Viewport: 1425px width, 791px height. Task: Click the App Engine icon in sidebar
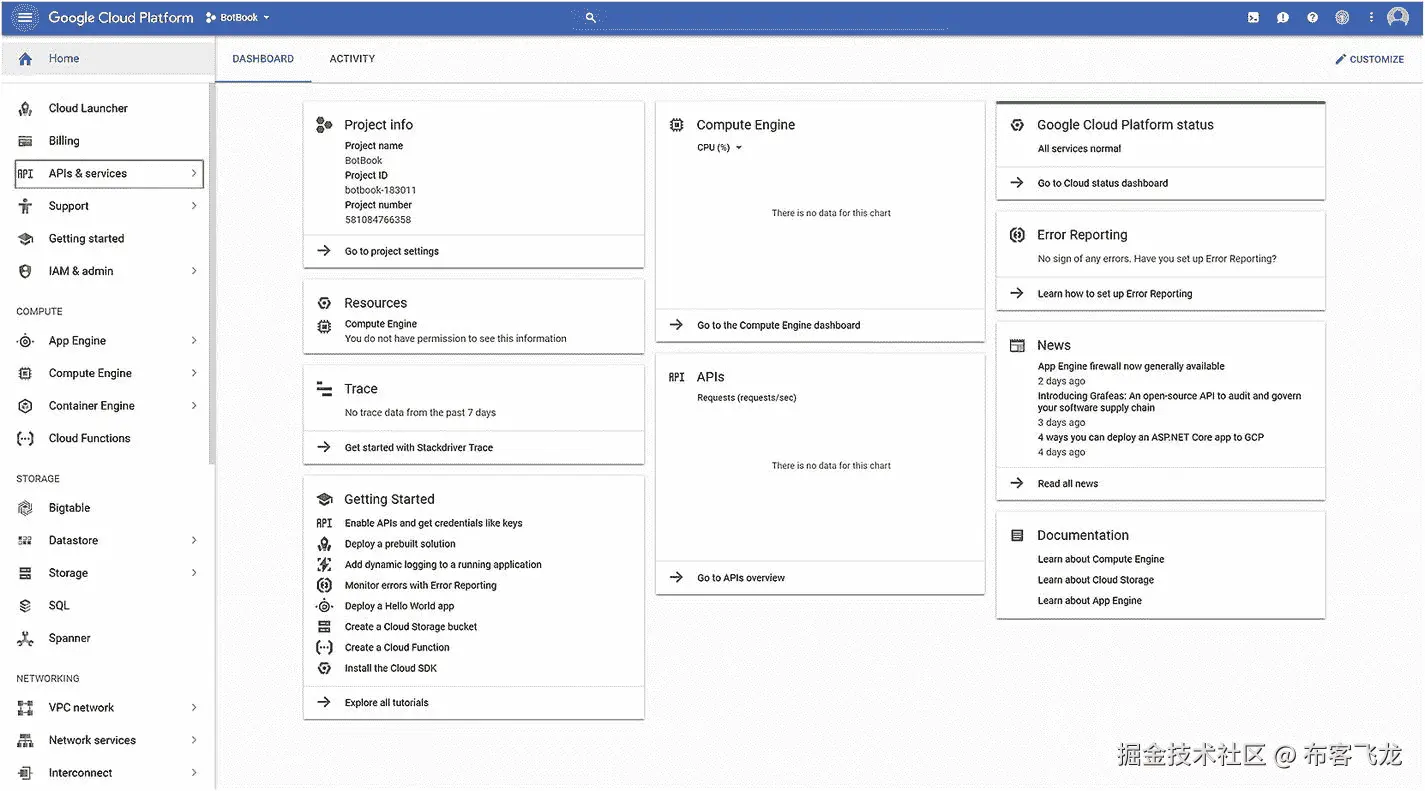26,341
